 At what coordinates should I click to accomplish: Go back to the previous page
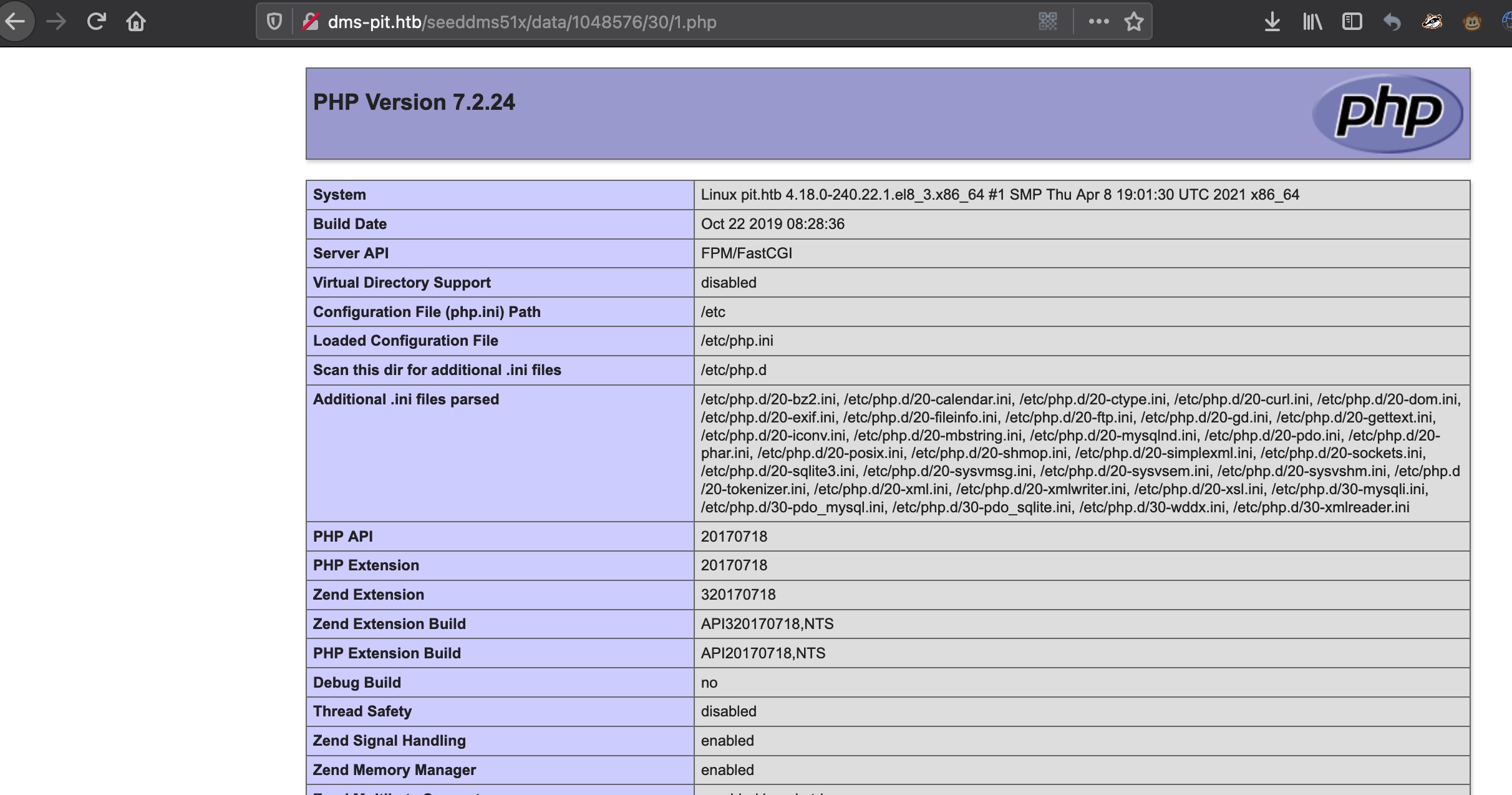15,22
